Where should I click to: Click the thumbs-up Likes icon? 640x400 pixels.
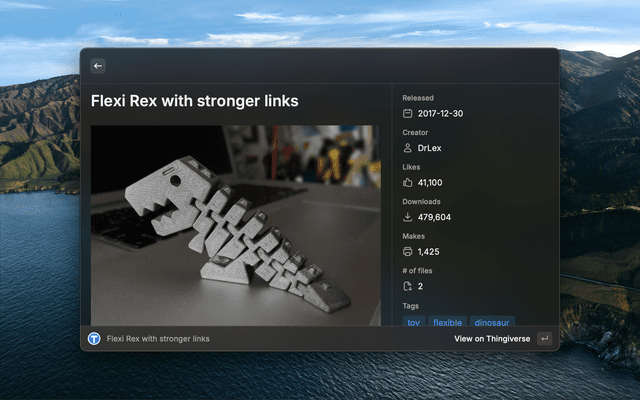pos(407,183)
